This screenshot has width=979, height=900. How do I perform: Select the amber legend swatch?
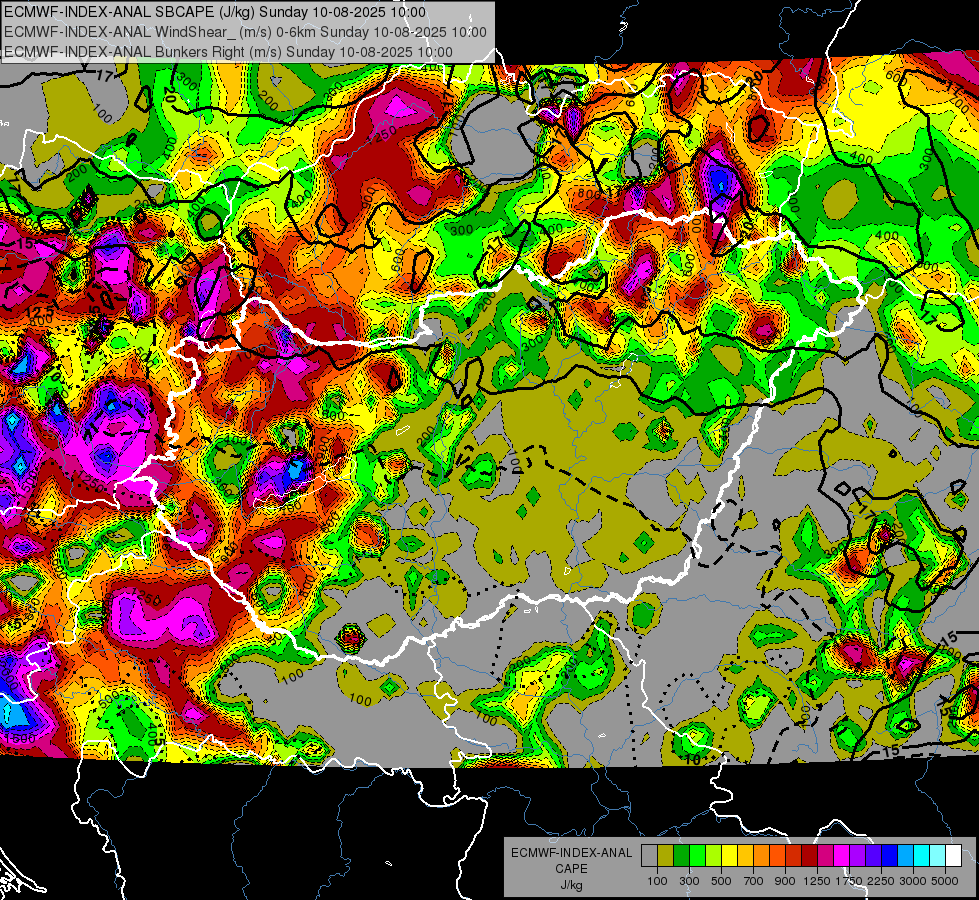[745, 856]
